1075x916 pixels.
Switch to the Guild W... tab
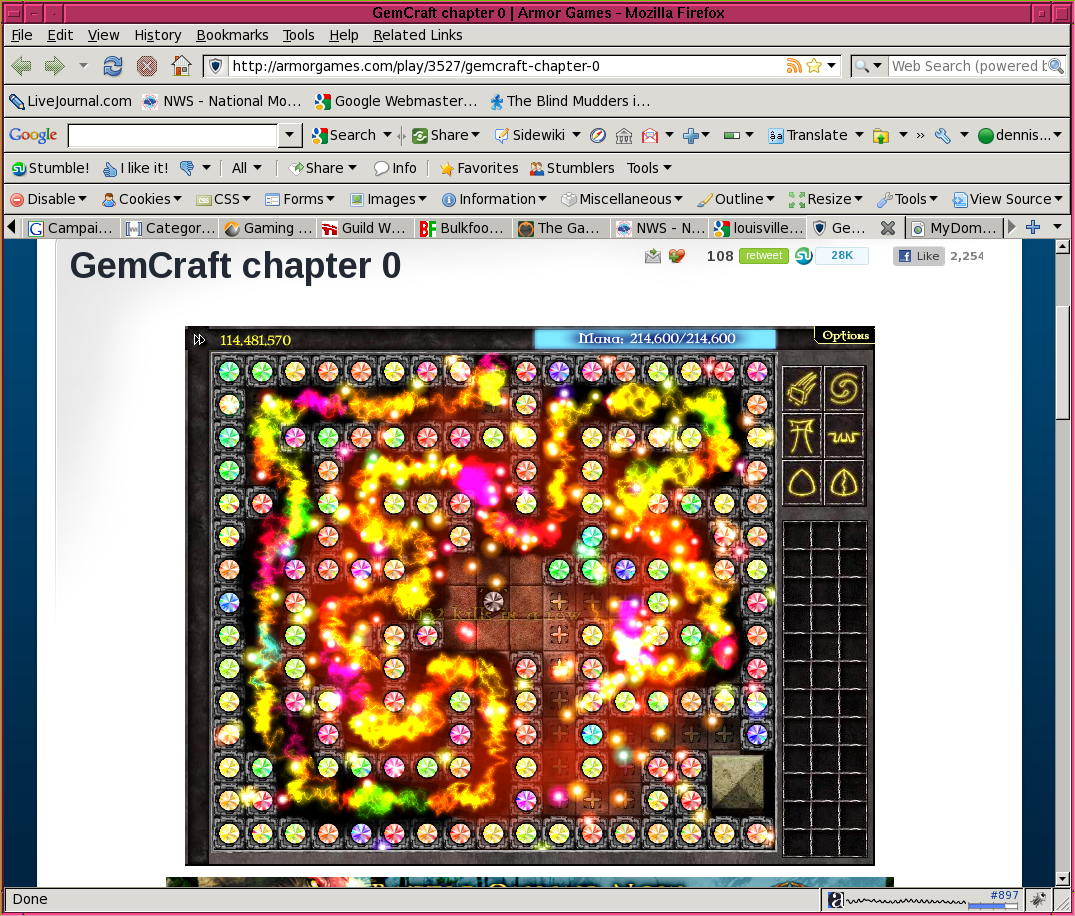[x=363, y=228]
